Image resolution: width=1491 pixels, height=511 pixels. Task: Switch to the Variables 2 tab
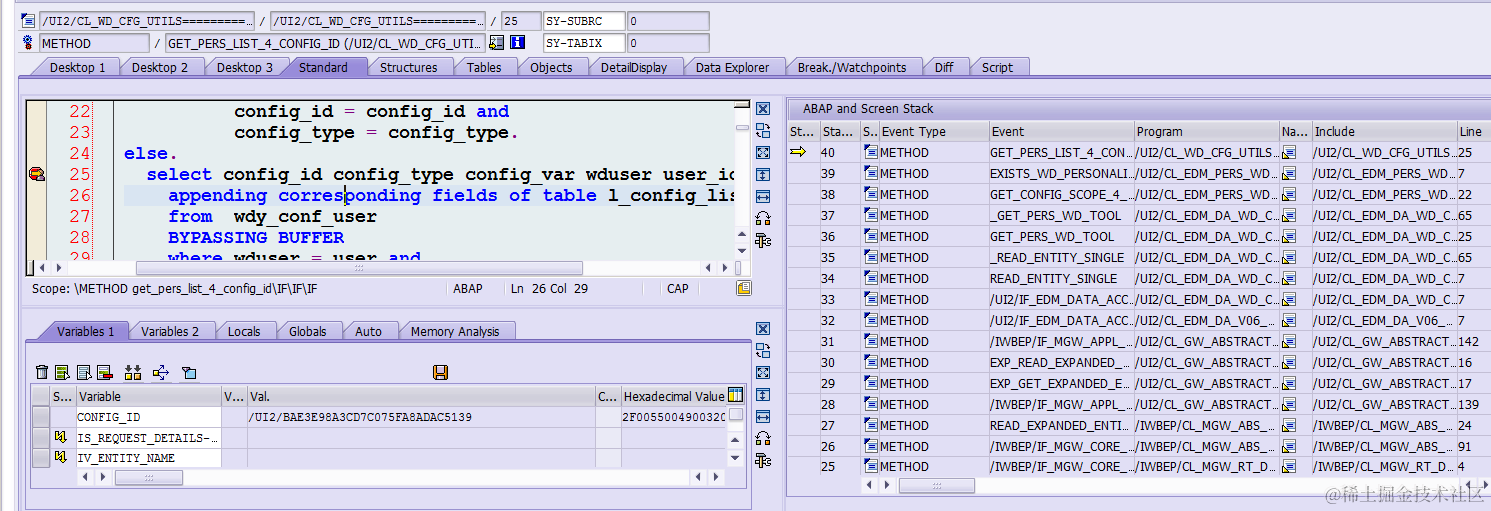[x=170, y=331]
